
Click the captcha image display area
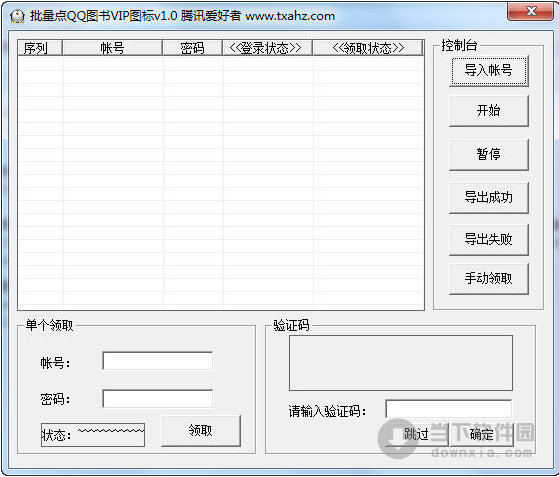click(401, 363)
